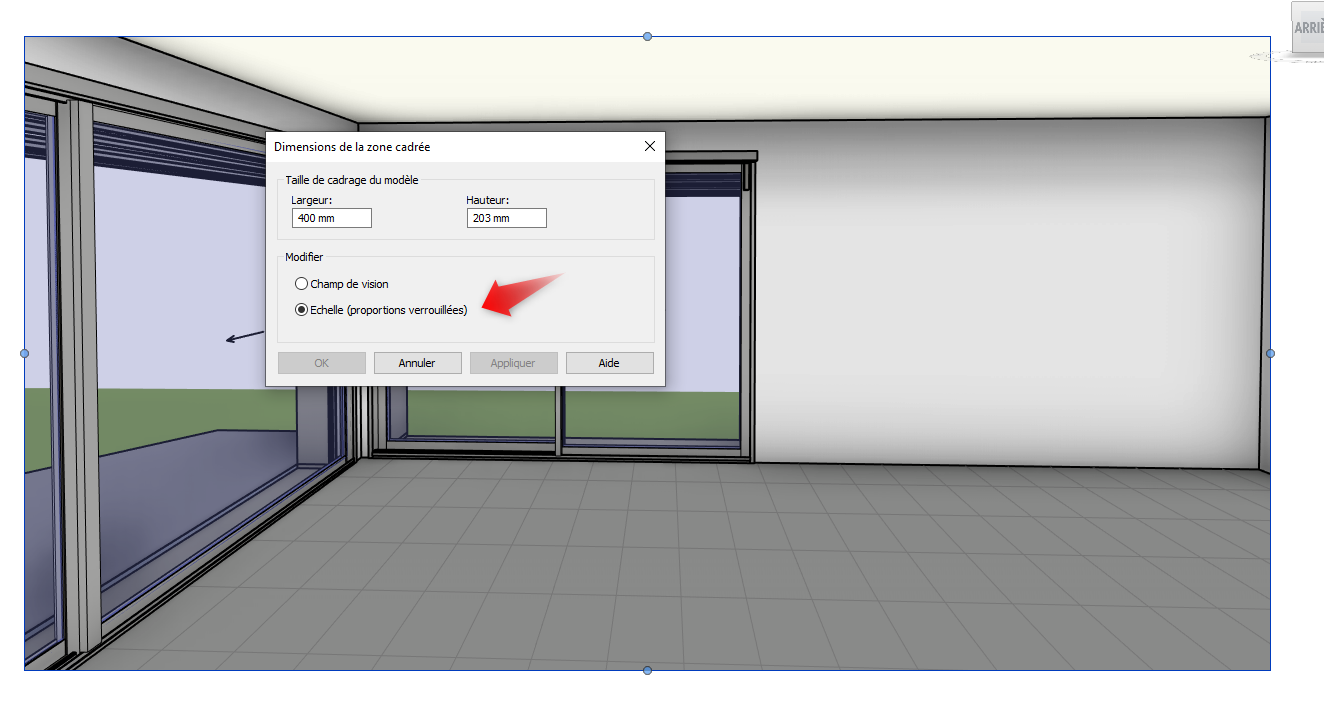Image resolution: width=1324 pixels, height=708 pixels.
Task: Click the top crop region handle
Action: click(647, 37)
